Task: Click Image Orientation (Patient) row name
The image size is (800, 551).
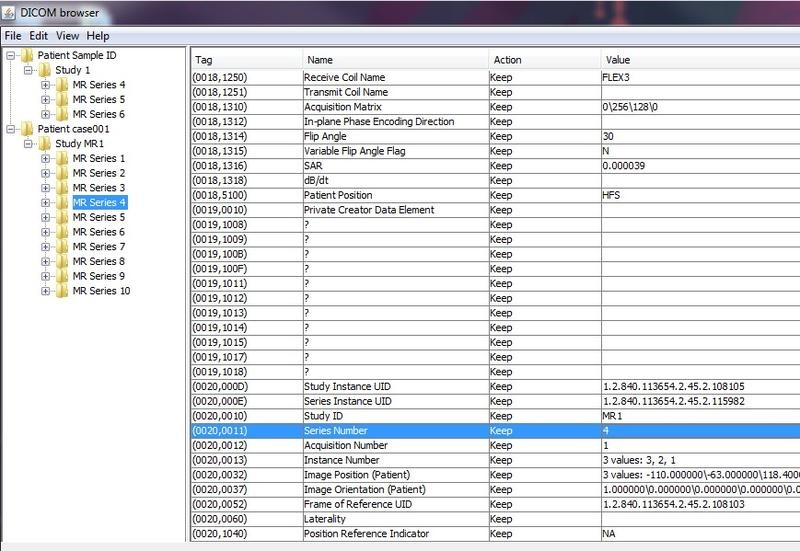Action: click(x=395, y=490)
